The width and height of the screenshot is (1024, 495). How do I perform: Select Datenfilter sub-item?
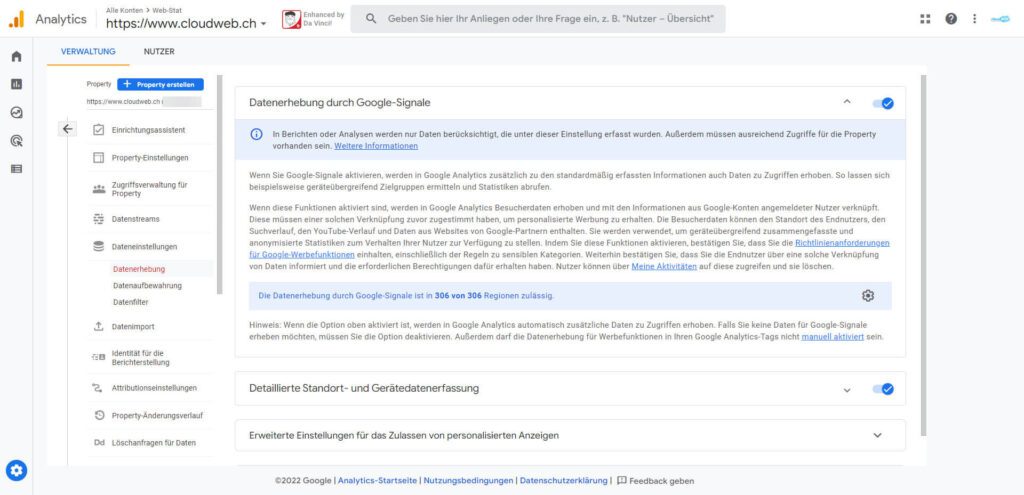point(131,302)
